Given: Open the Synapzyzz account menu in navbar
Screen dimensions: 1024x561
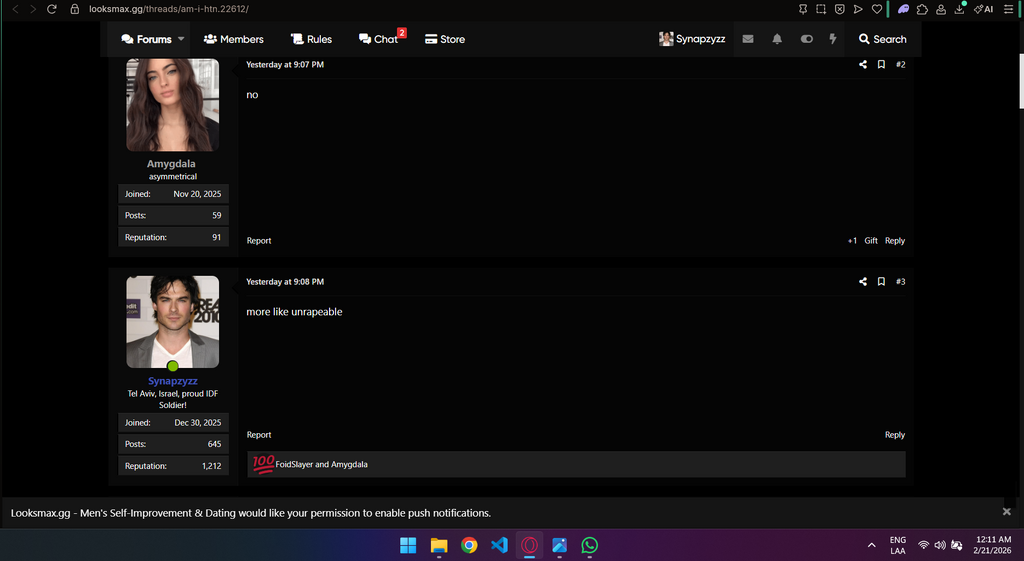Looking at the screenshot, I should 692,39.
